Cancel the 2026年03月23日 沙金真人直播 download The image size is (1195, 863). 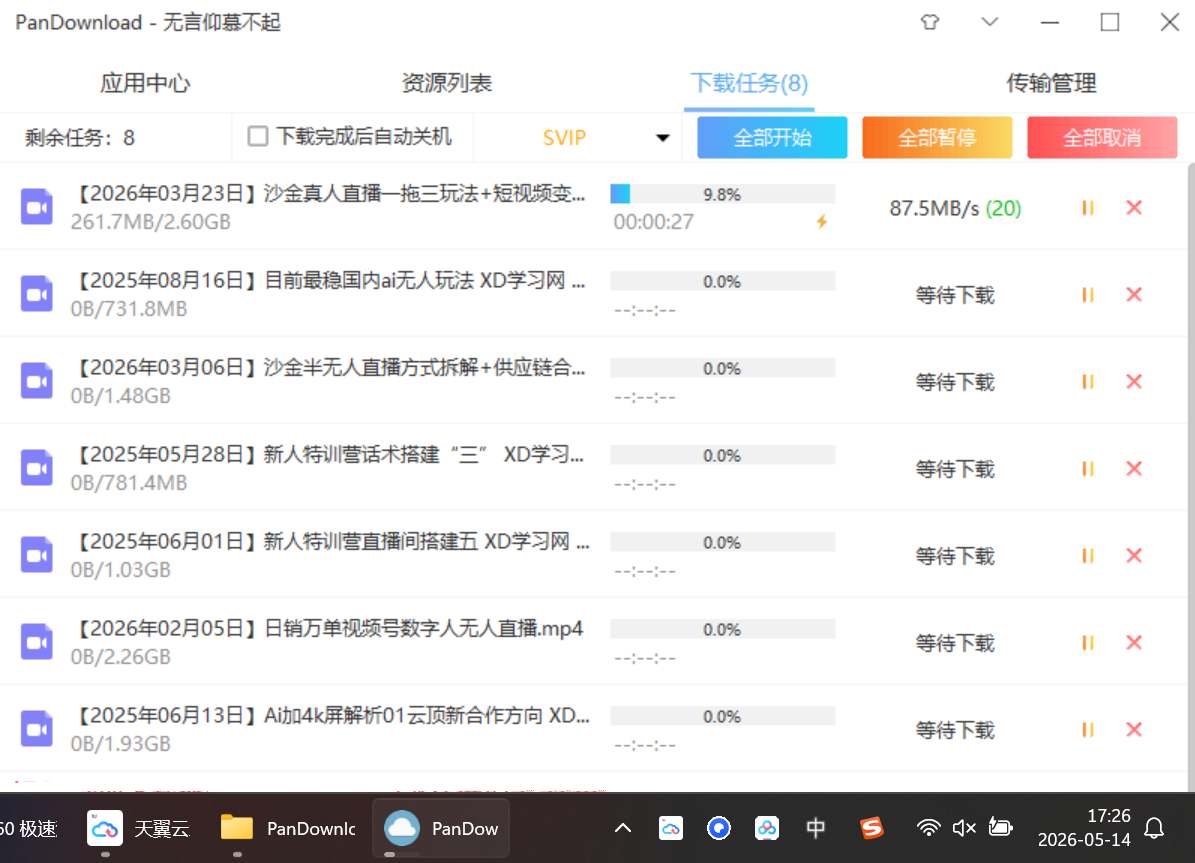click(1134, 207)
